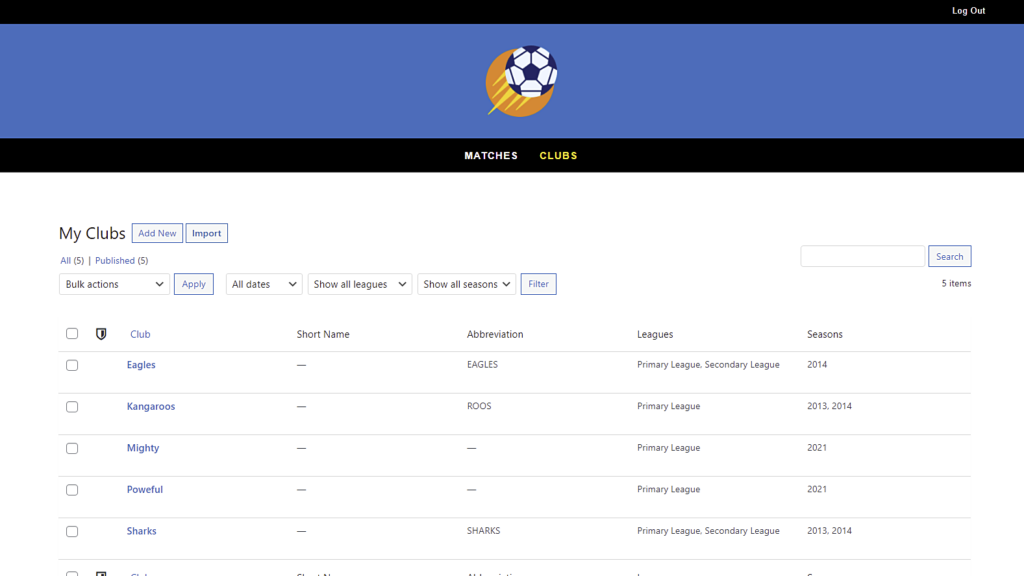Switch to the MATCHES tab
The width and height of the screenshot is (1024, 576).
pos(490,155)
